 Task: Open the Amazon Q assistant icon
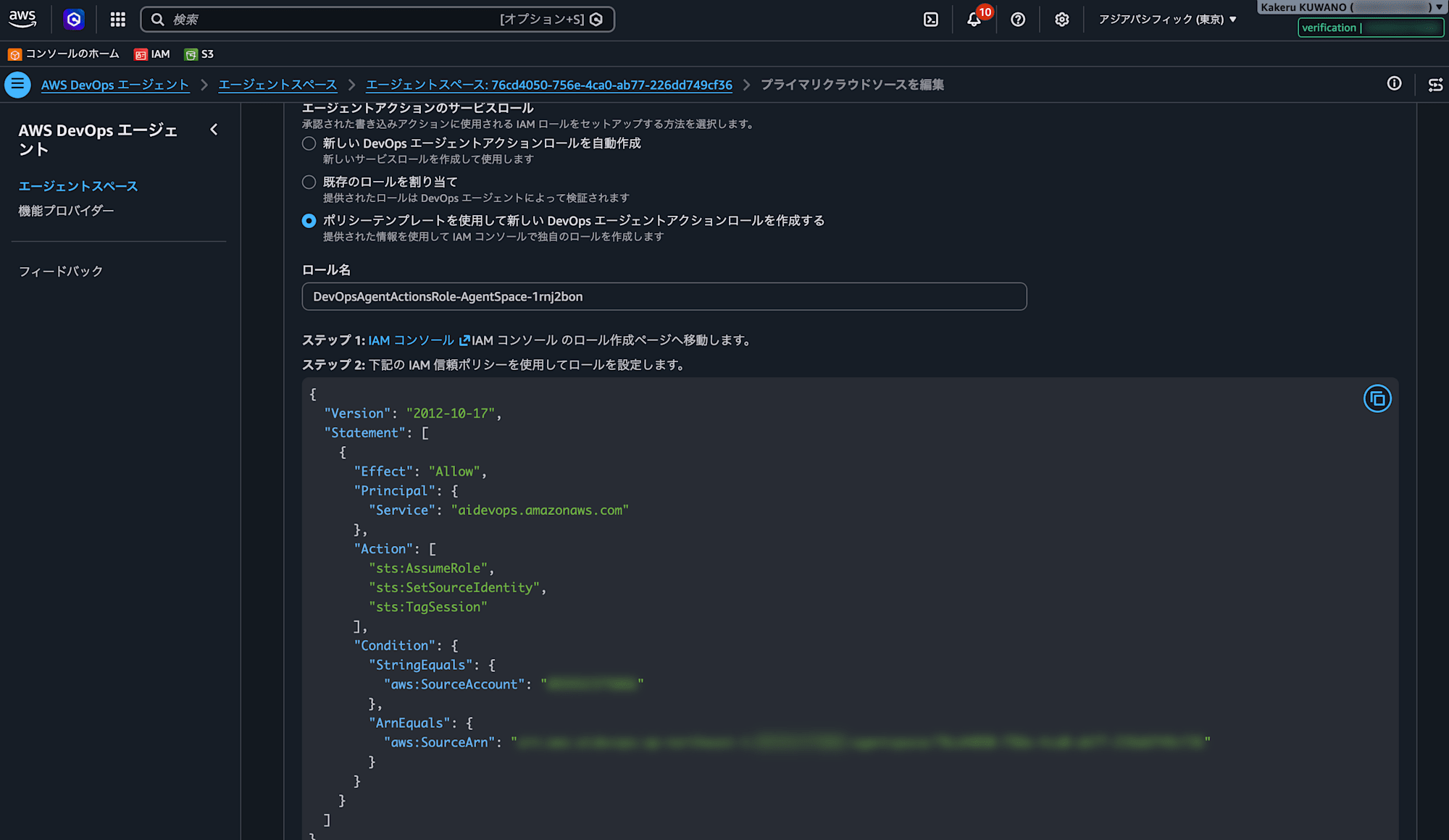point(74,20)
